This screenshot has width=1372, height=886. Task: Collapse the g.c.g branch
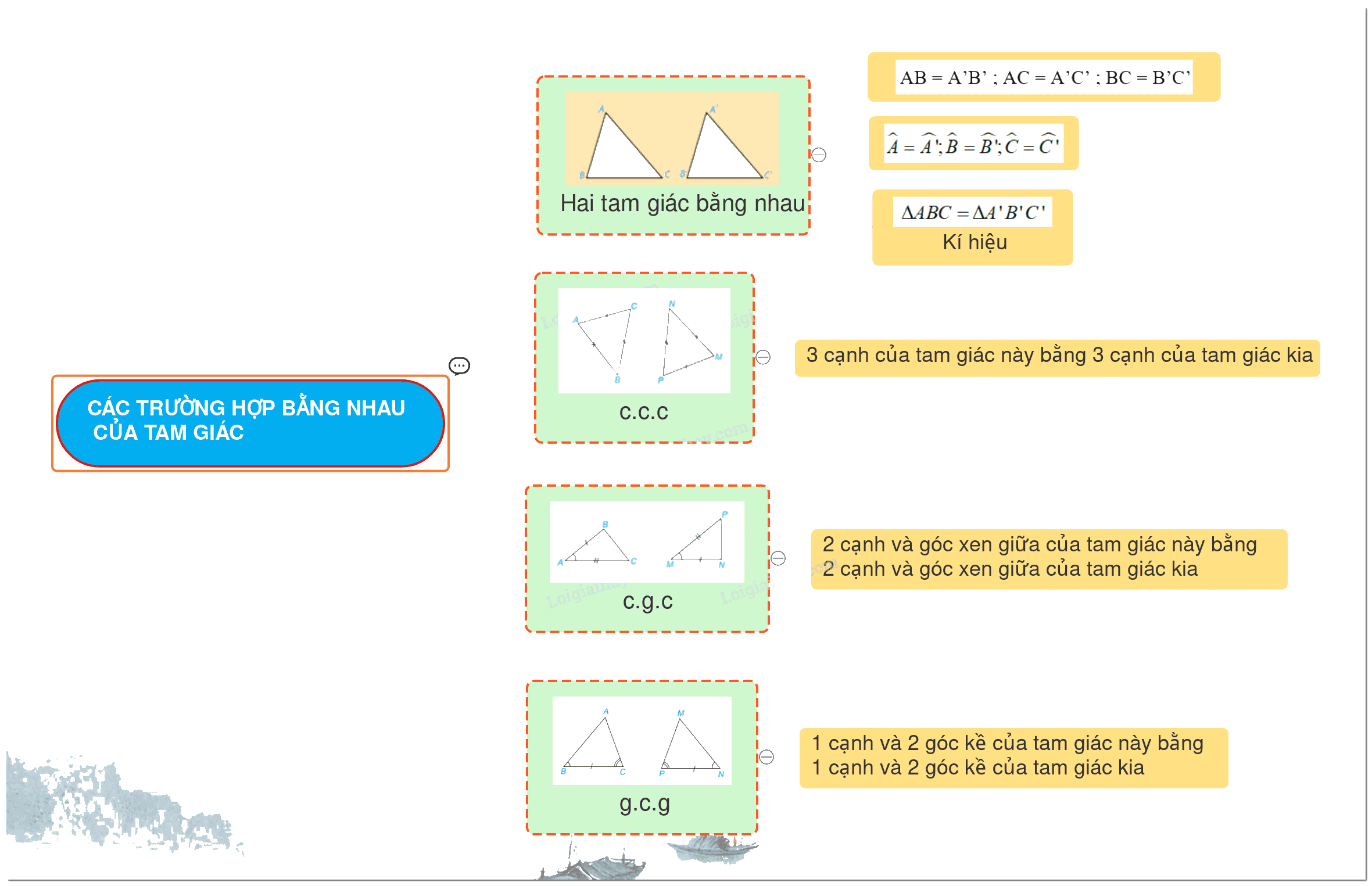766,756
